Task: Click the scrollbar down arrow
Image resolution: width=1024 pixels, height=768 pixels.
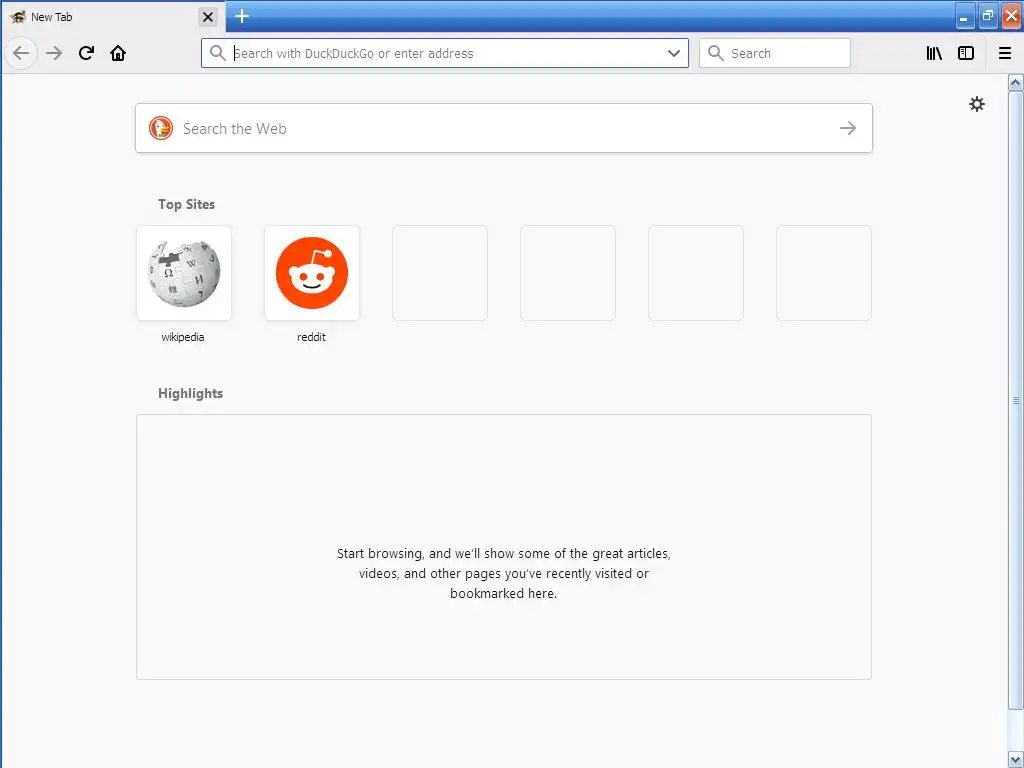Action: point(1015,759)
